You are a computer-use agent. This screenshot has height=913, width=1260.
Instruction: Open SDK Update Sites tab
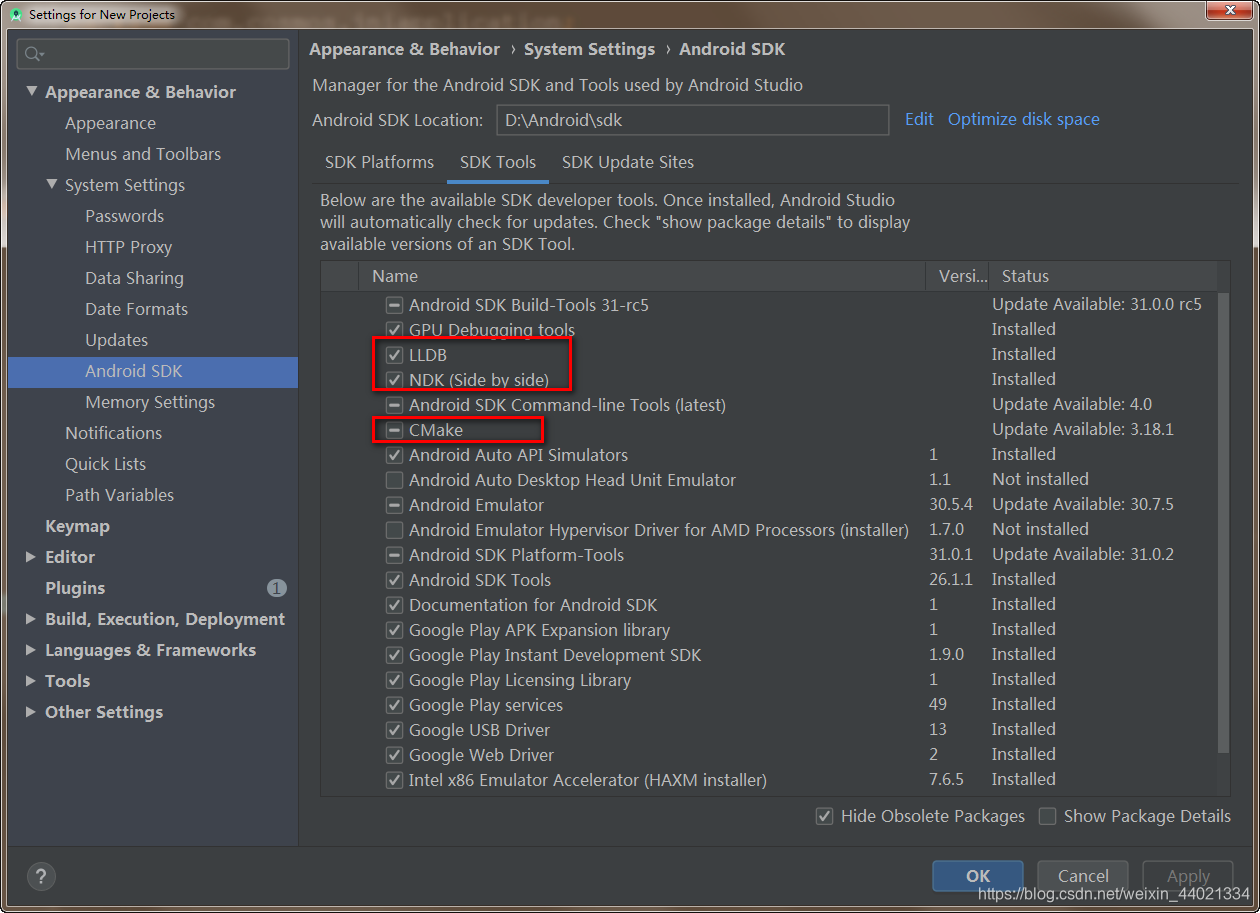pos(628,162)
